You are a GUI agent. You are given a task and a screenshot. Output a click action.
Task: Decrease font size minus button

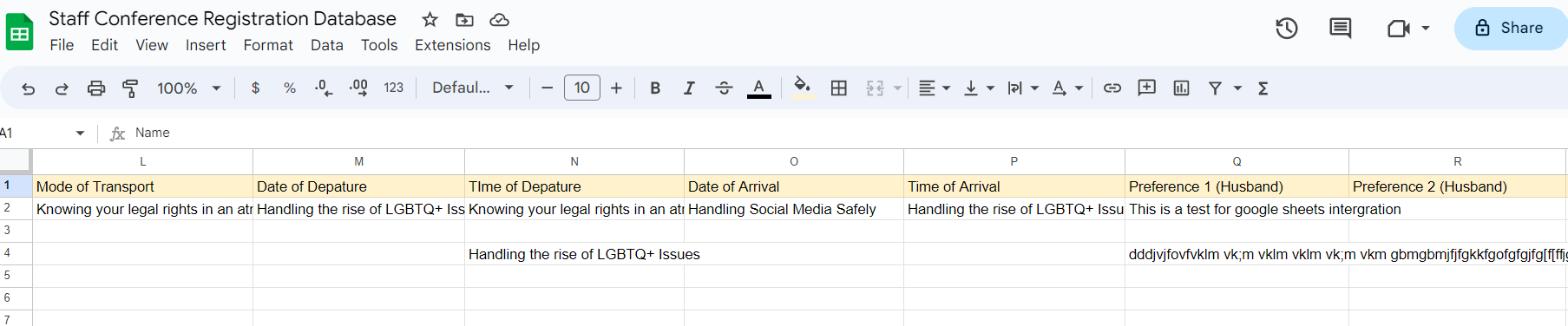pyautogui.click(x=547, y=88)
